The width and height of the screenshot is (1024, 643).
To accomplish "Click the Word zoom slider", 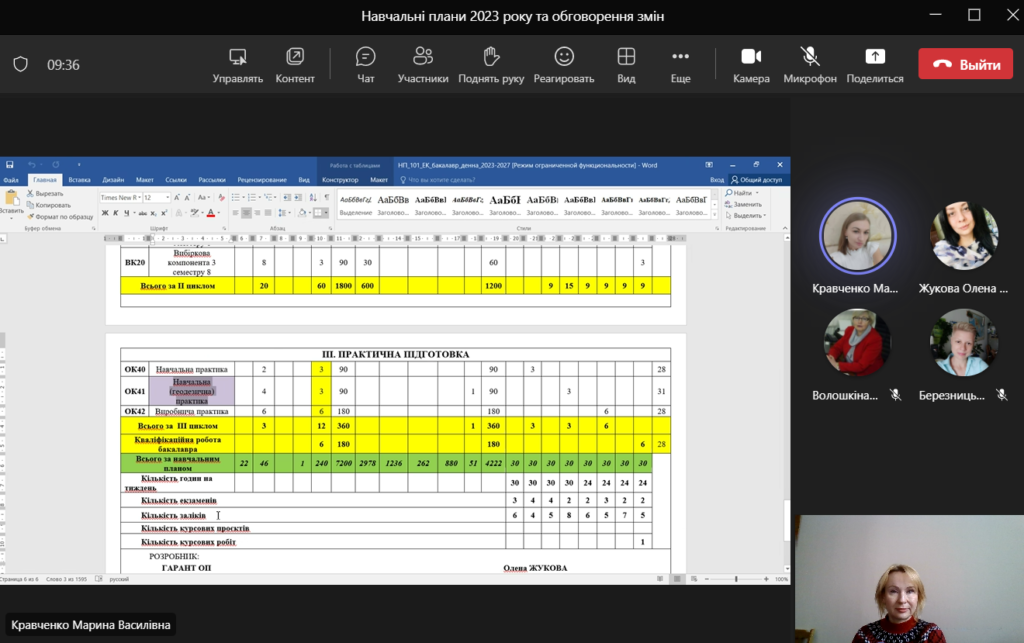I will point(736,579).
